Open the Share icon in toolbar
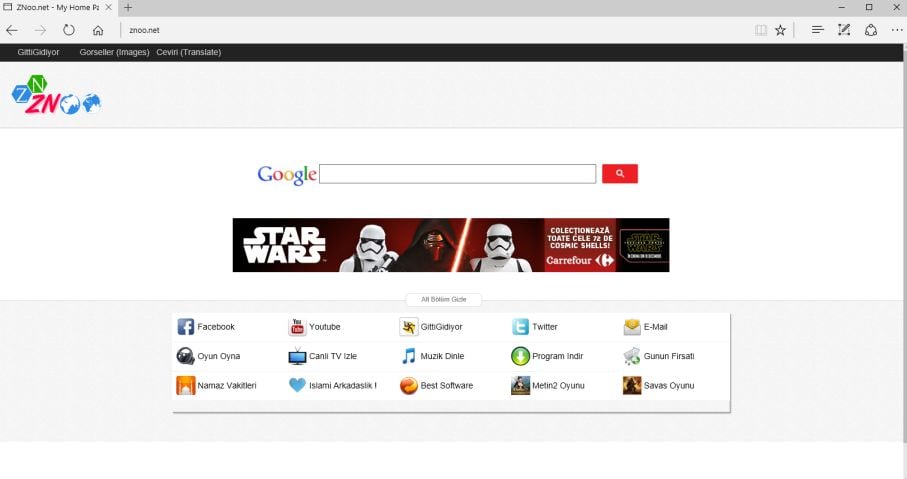The width and height of the screenshot is (907, 479). [871, 30]
